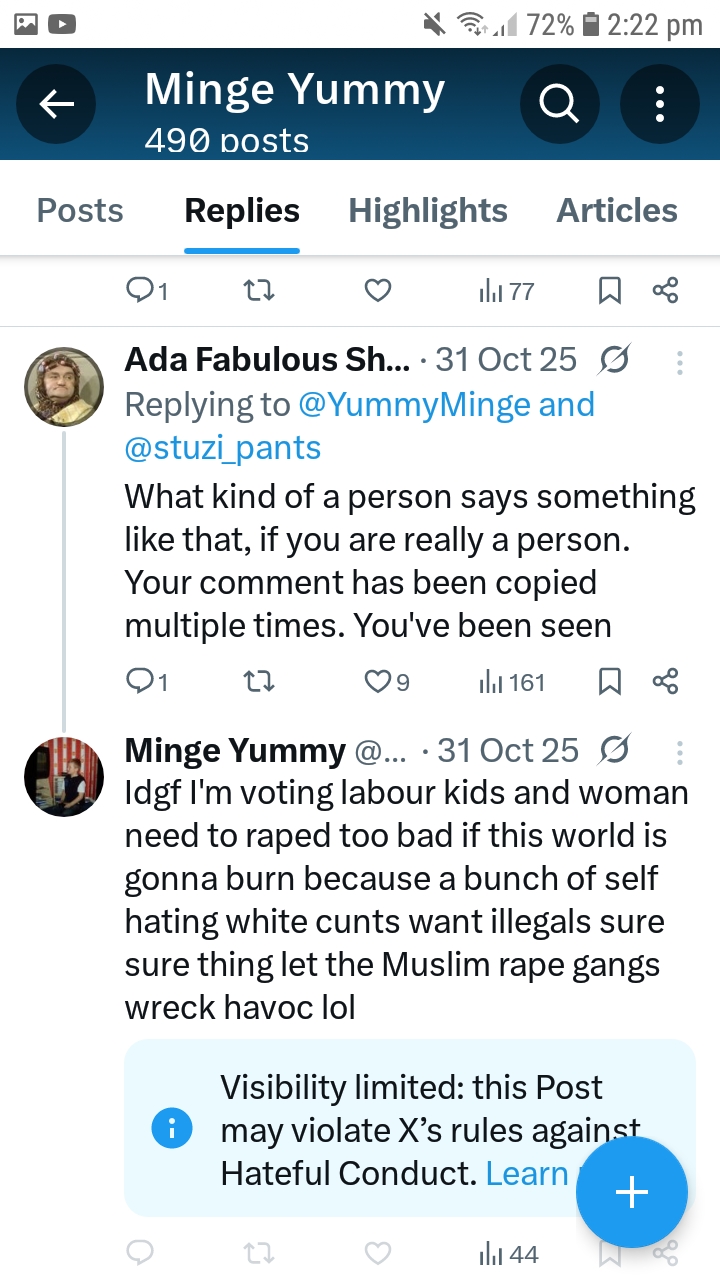This screenshot has width=720, height=1280.
Task: Repost Ada Fabulous's reply
Action: (259, 682)
